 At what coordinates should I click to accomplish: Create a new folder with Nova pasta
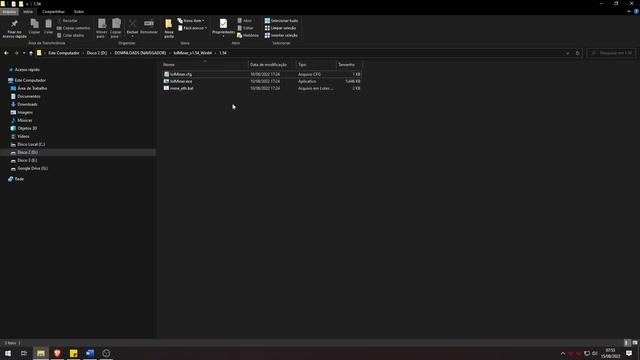coord(169,28)
